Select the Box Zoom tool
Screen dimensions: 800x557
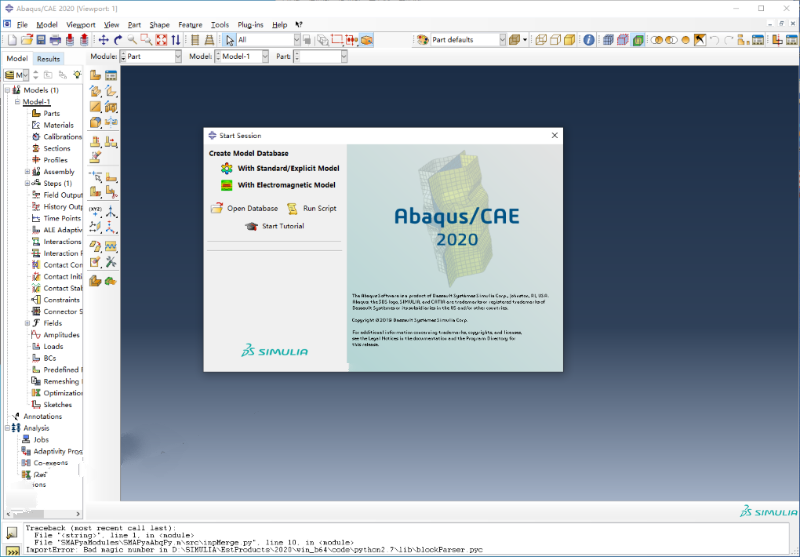146,40
